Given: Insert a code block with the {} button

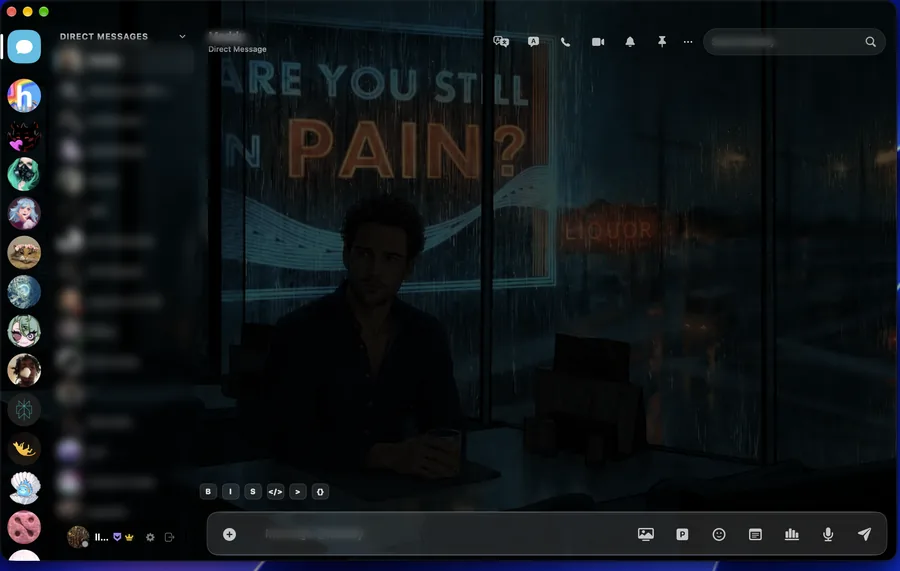Looking at the screenshot, I should click(320, 491).
